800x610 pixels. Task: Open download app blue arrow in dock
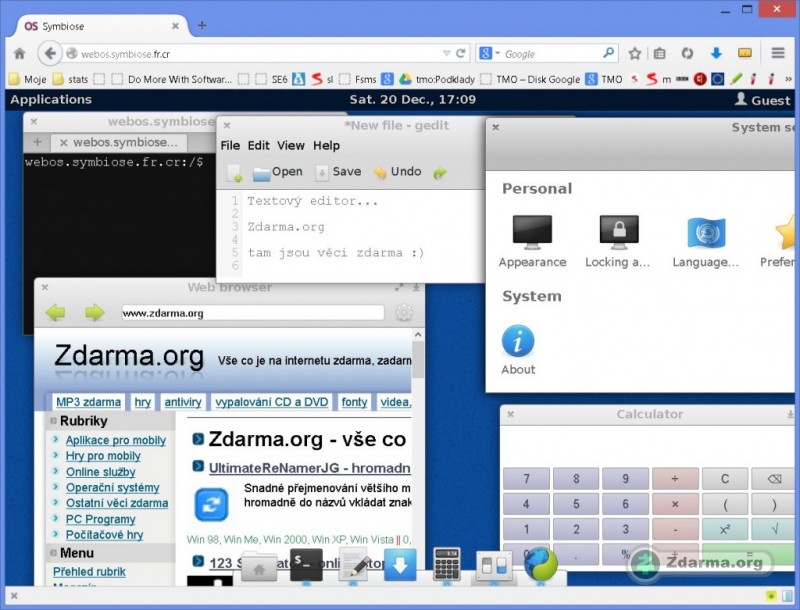pyautogui.click(x=400, y=565)
